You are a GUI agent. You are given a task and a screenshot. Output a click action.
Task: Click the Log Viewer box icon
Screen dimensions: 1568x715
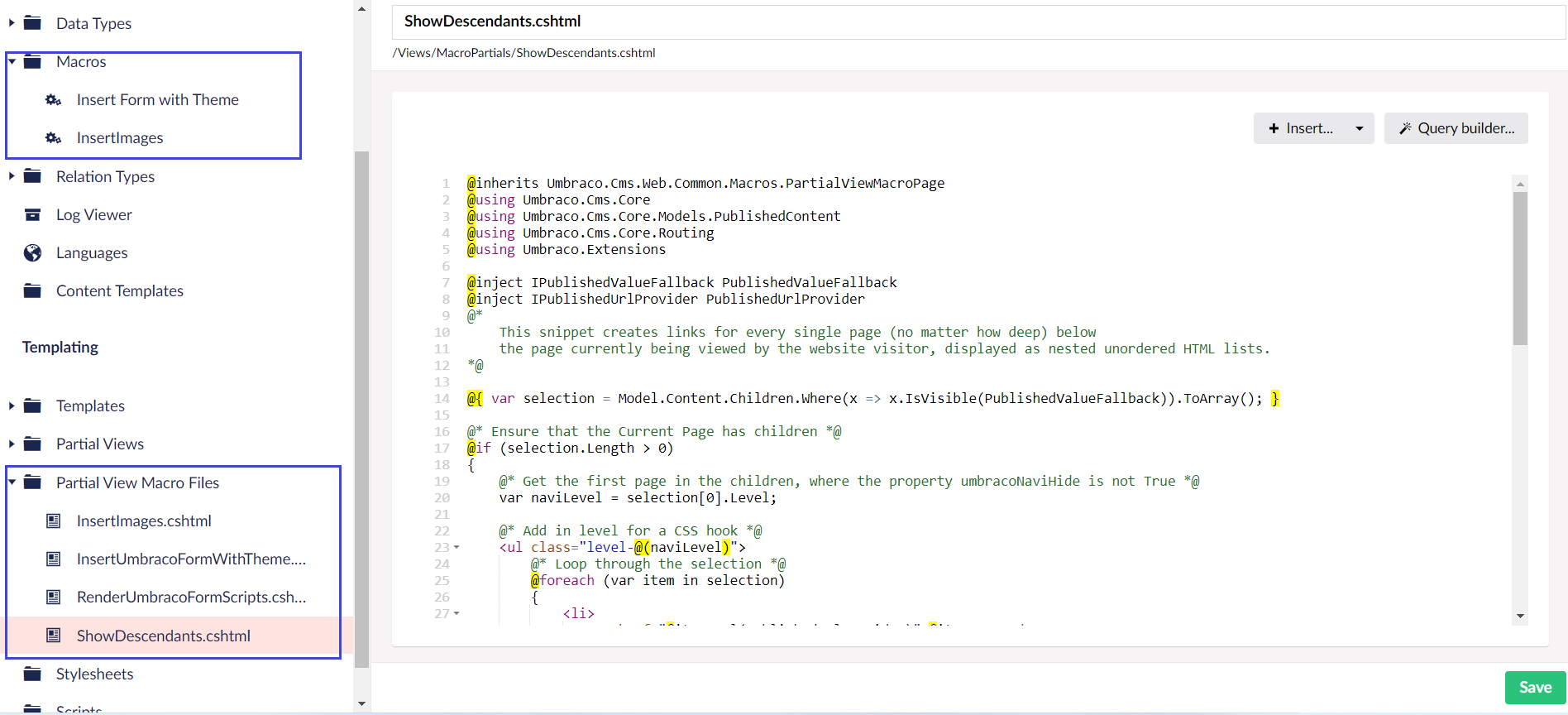tap(32, 215)
